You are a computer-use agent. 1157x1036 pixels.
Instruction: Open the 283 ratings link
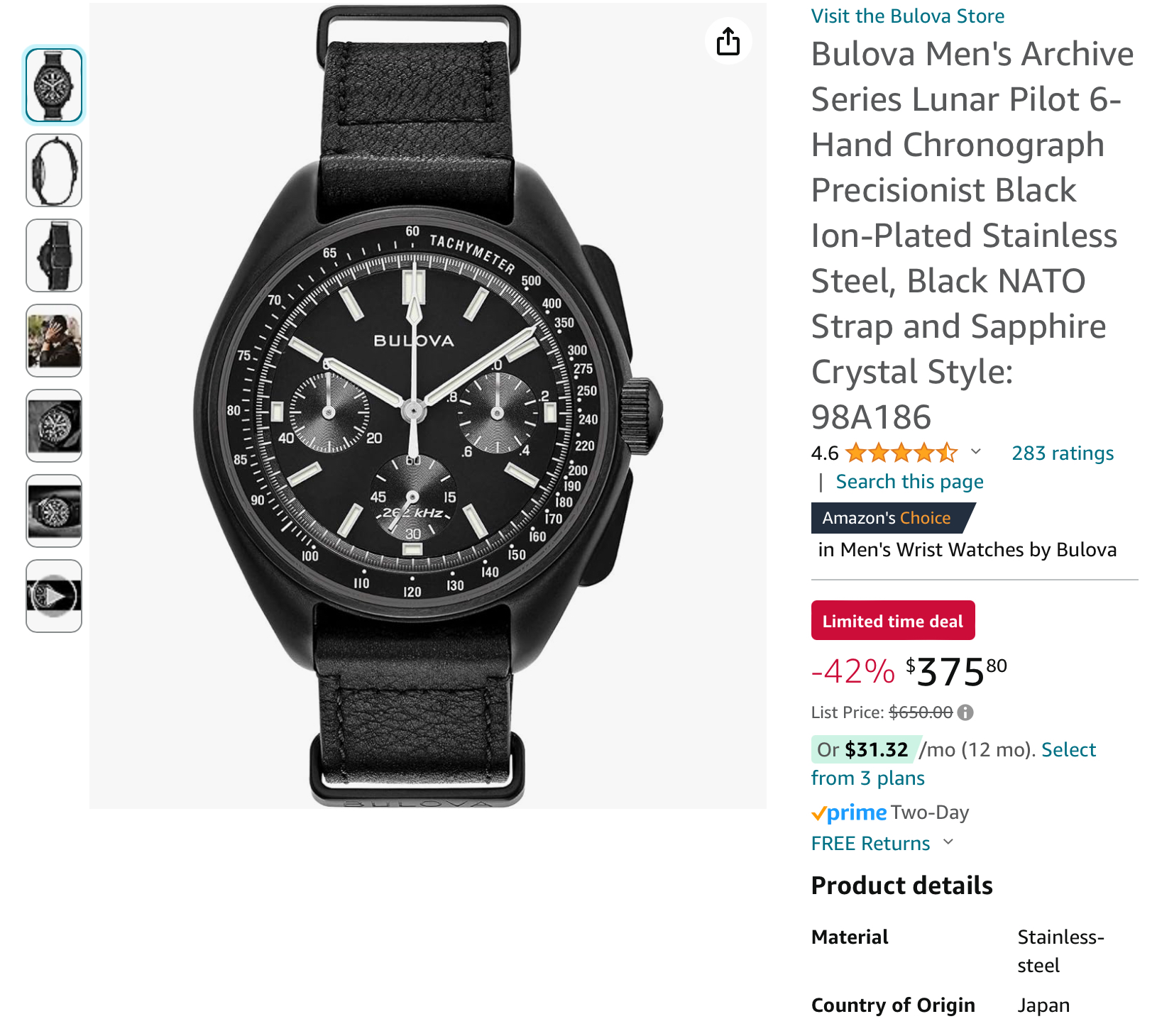tap(1062, 453)
